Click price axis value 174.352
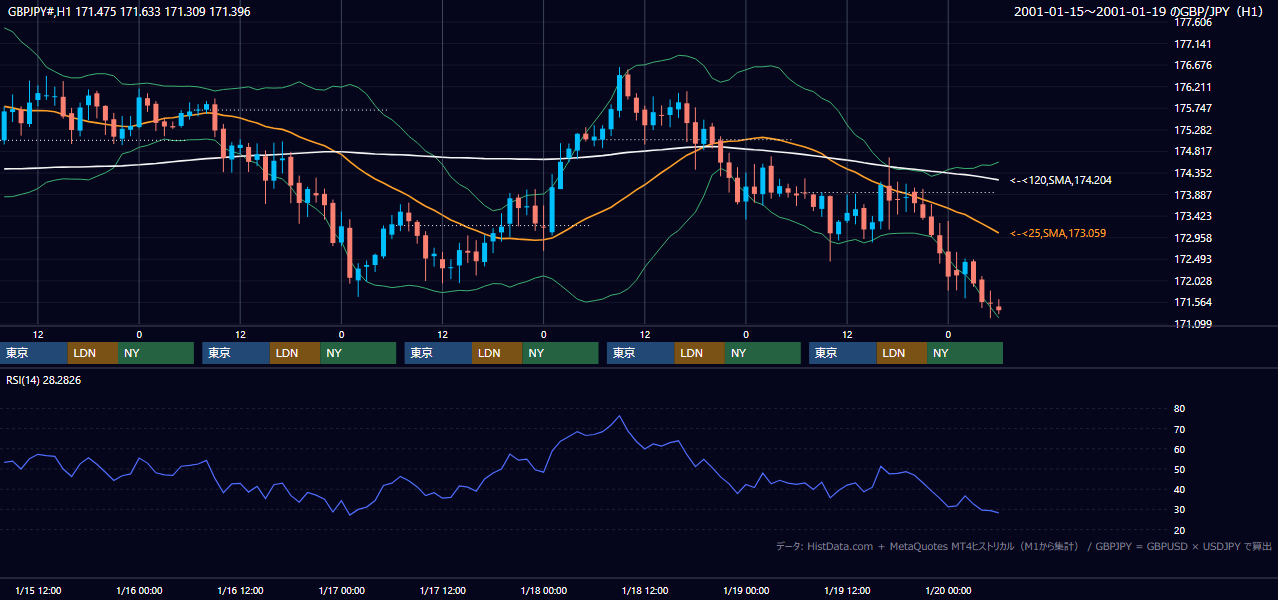The height and width of the screenshot is (600, 1278). point(1193,173)
